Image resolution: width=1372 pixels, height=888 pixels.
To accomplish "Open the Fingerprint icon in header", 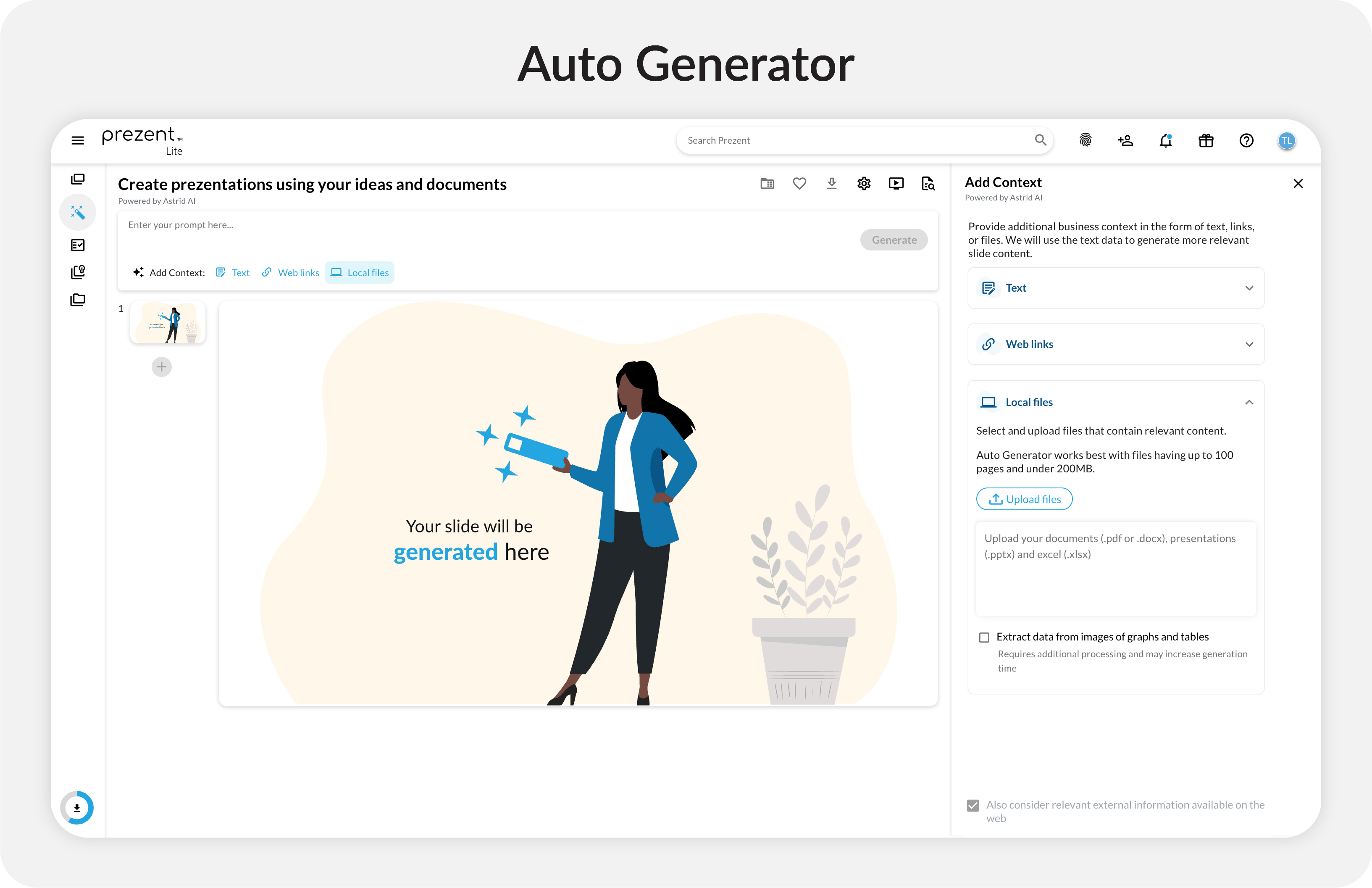I will coord(1085,140).
